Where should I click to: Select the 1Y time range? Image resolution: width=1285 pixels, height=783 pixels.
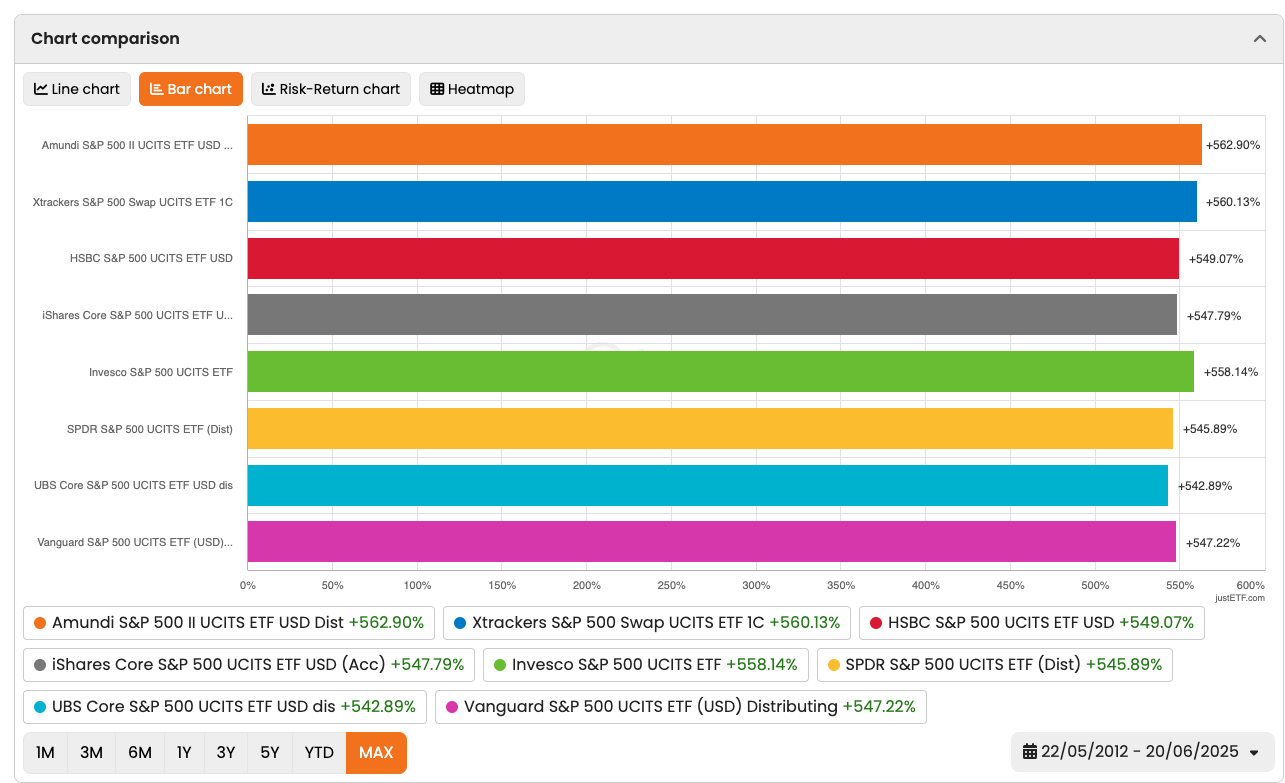[x=184, y=752]
